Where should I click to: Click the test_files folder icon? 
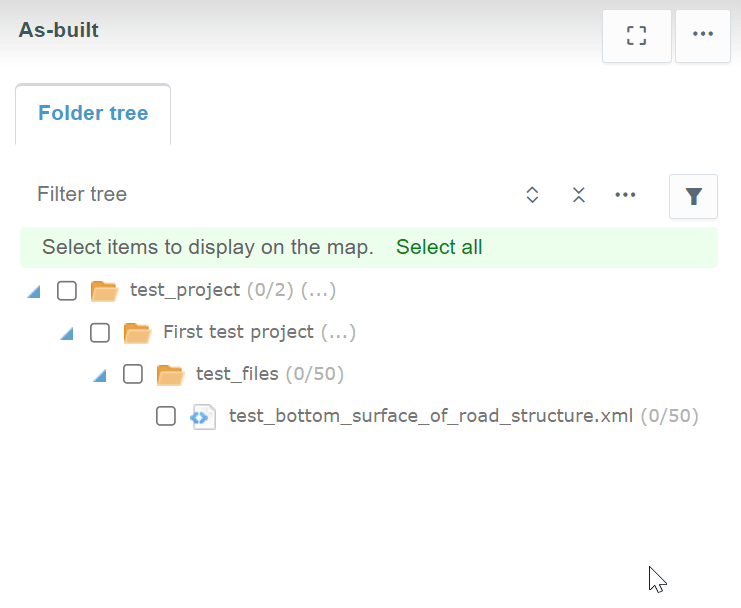[x=170, y=375]
